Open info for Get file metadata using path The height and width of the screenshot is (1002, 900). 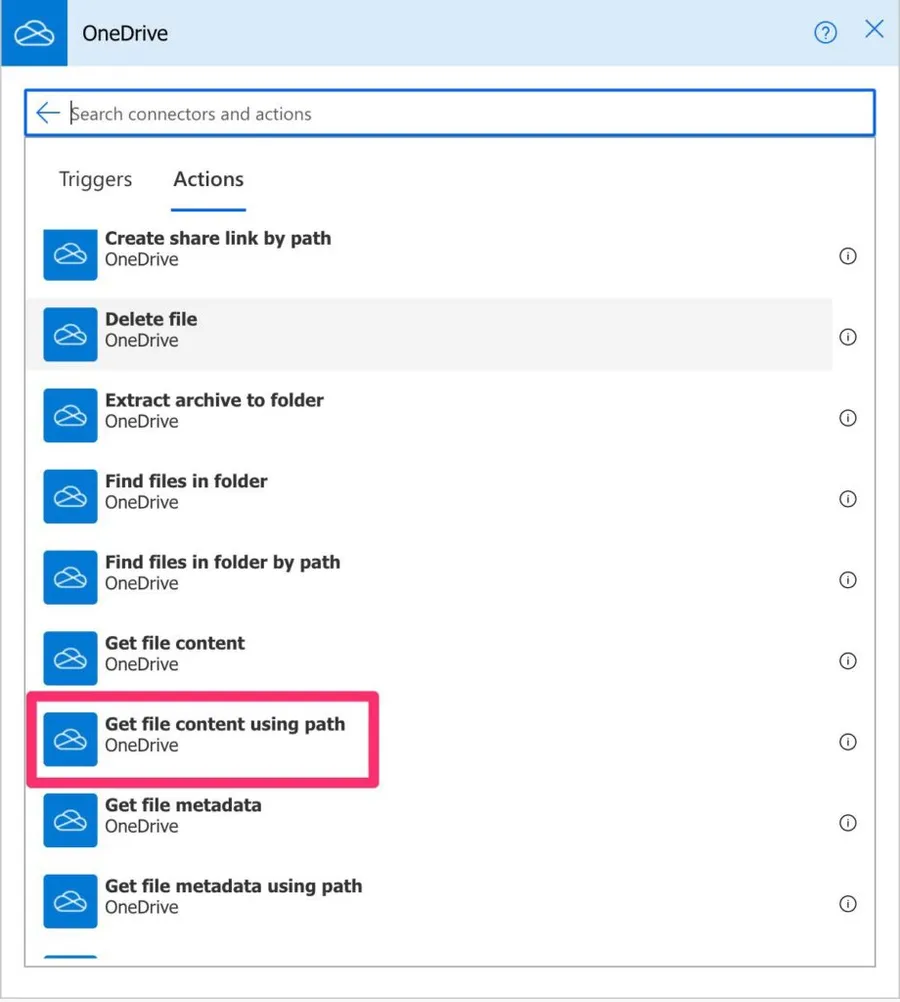[x=848, y=904]
